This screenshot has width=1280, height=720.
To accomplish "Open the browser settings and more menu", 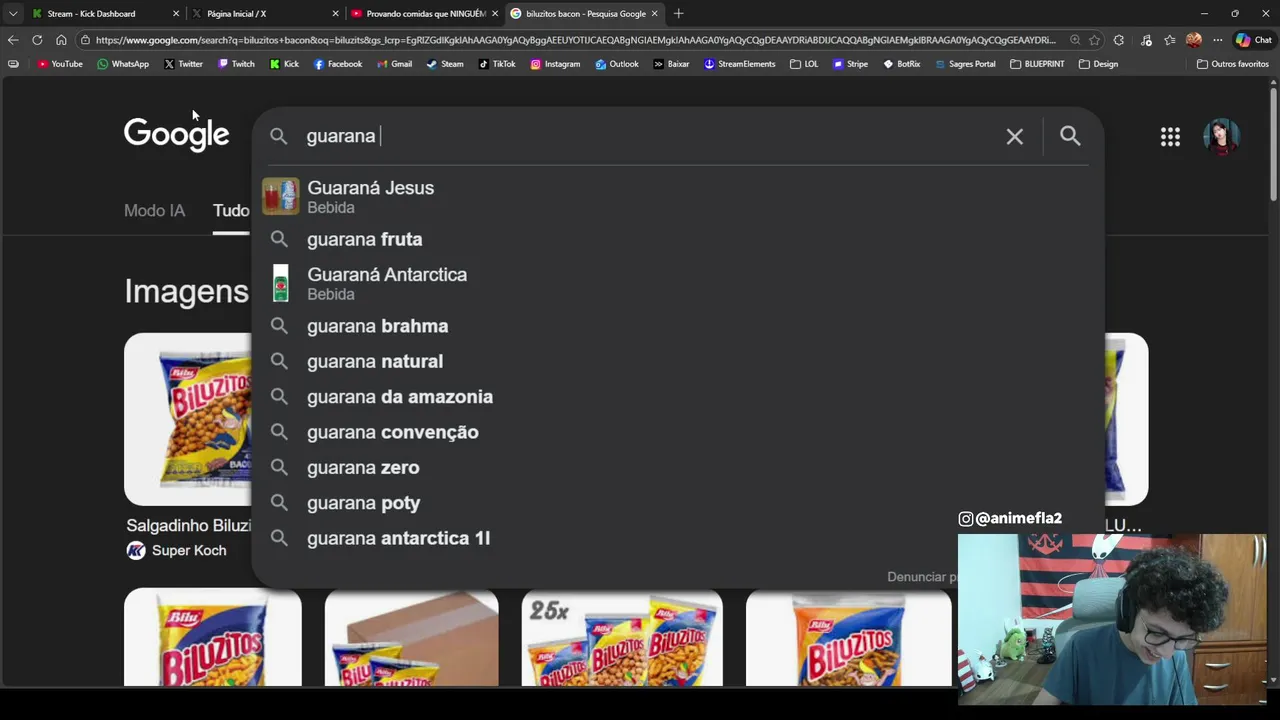I will [x=1217, y=40].
